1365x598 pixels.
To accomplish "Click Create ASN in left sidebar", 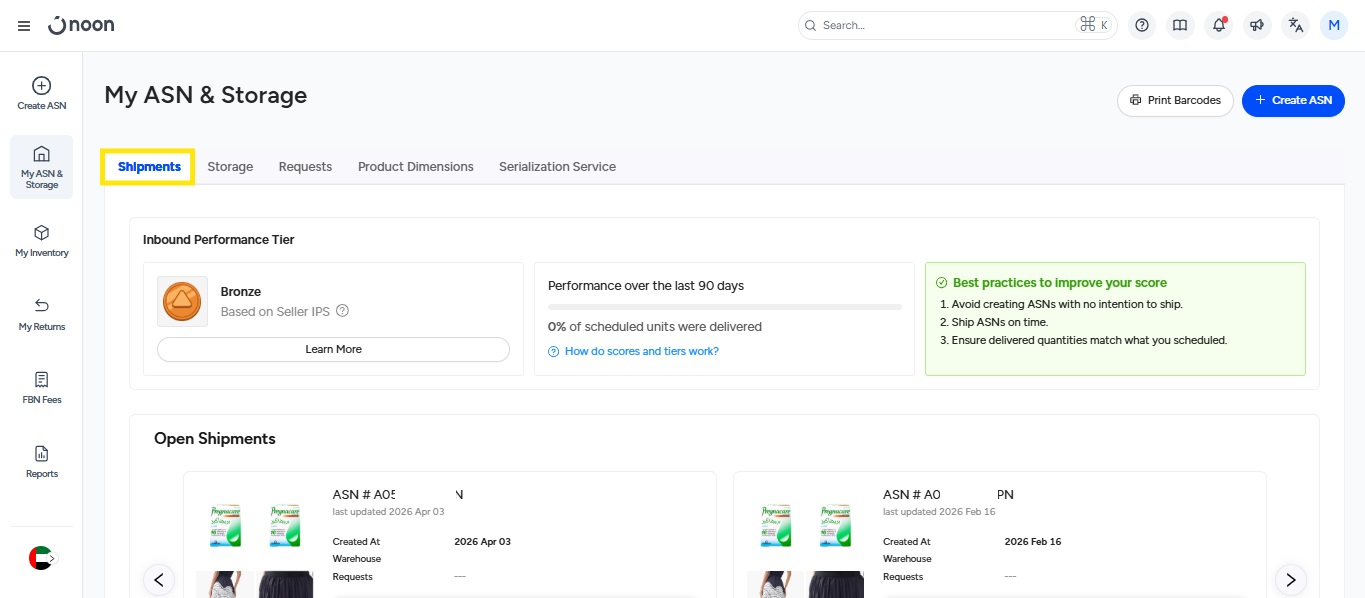I will pyautogui.click(x=42, y=94).
